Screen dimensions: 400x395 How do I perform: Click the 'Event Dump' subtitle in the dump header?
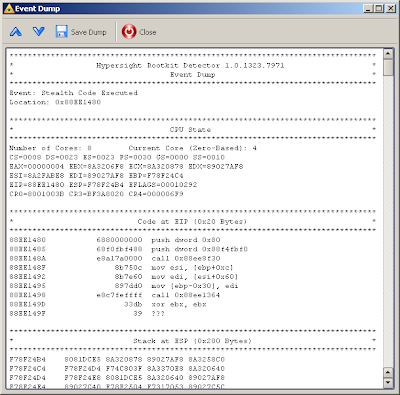pos(193,74)
